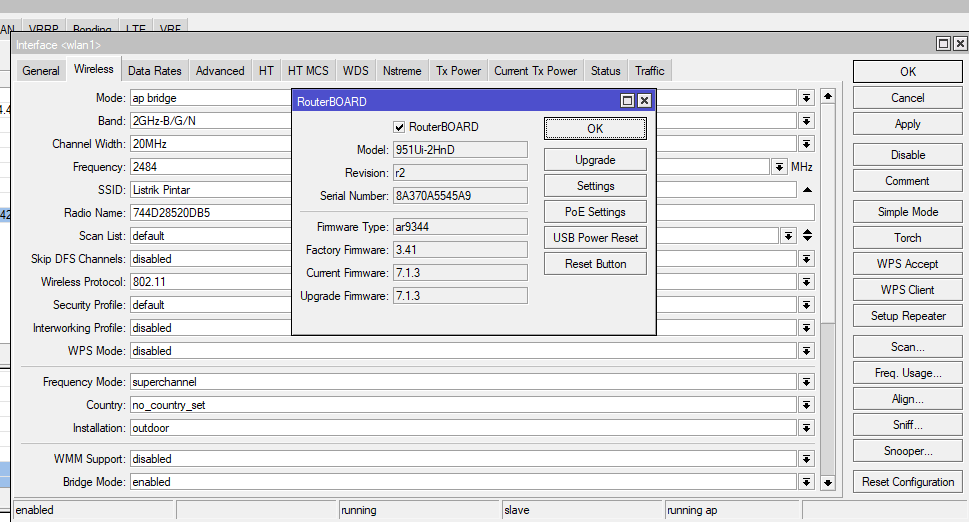Image resolution: width=969 pixels, height=522 pixels.
Task: Click scrollbar down arrow in Wireless panel
Action: (828, 483)
